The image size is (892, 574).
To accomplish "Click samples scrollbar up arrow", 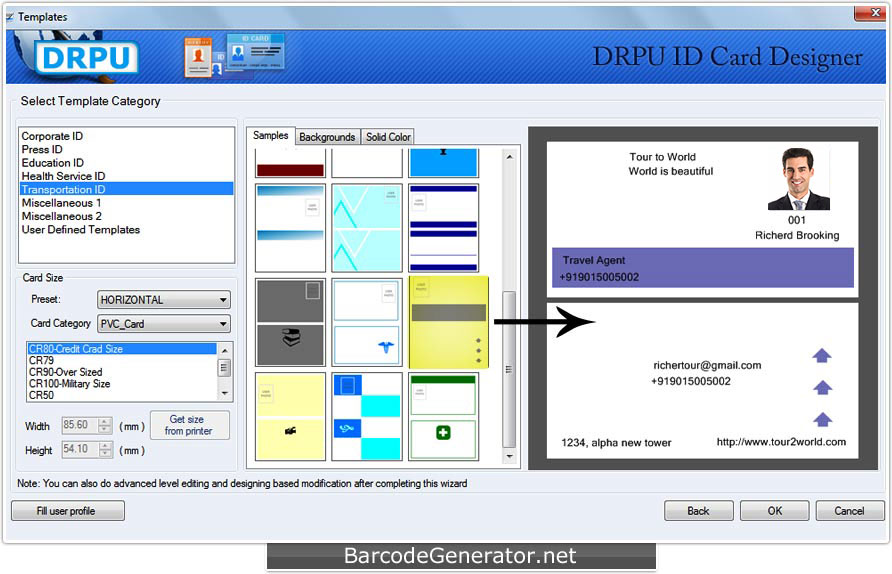I will pyautogui.click(x=509, y=156).
